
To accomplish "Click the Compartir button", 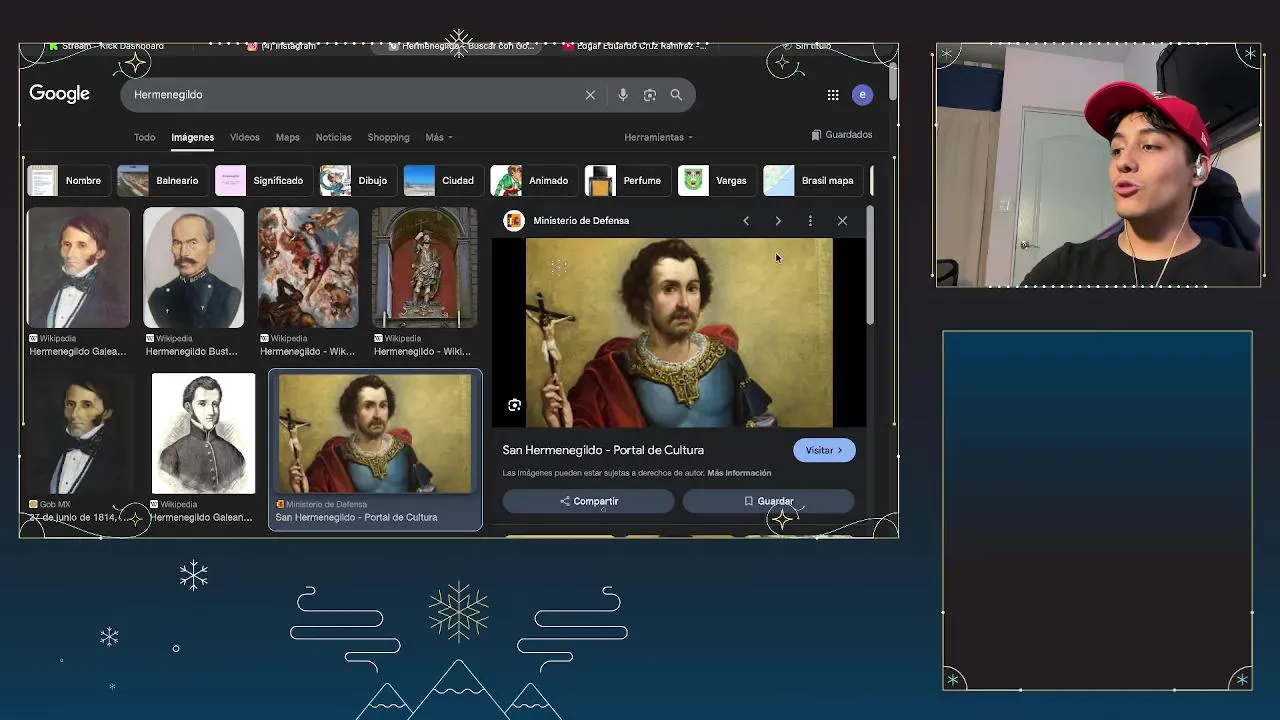I will [x=589, y=501].
